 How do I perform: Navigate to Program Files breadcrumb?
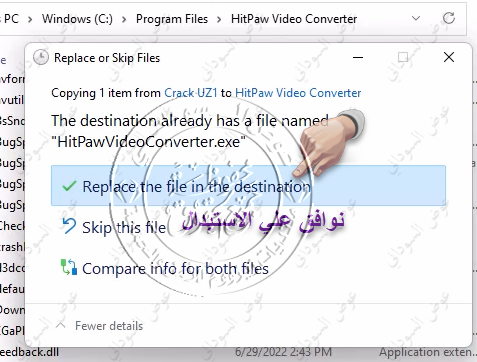point(172,19)
